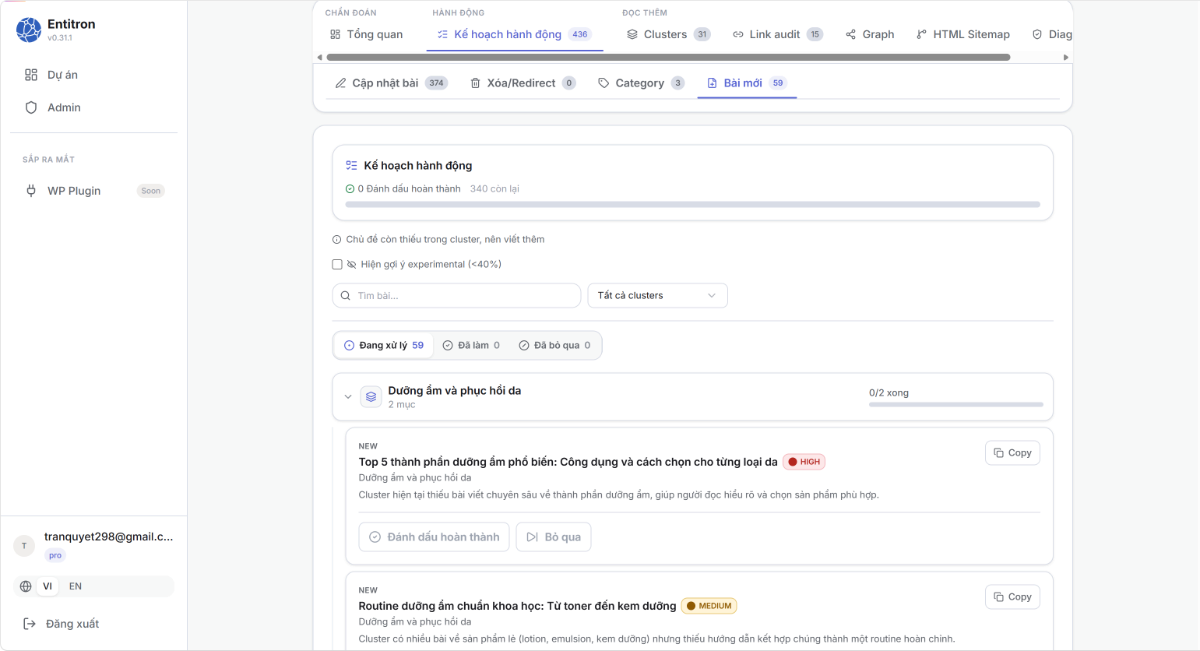Image resolution: width=1200 pixels, height=651 pixels.
Task: Click the green check icon by Đánh dấu hoàn thành count
Action: 350,188
